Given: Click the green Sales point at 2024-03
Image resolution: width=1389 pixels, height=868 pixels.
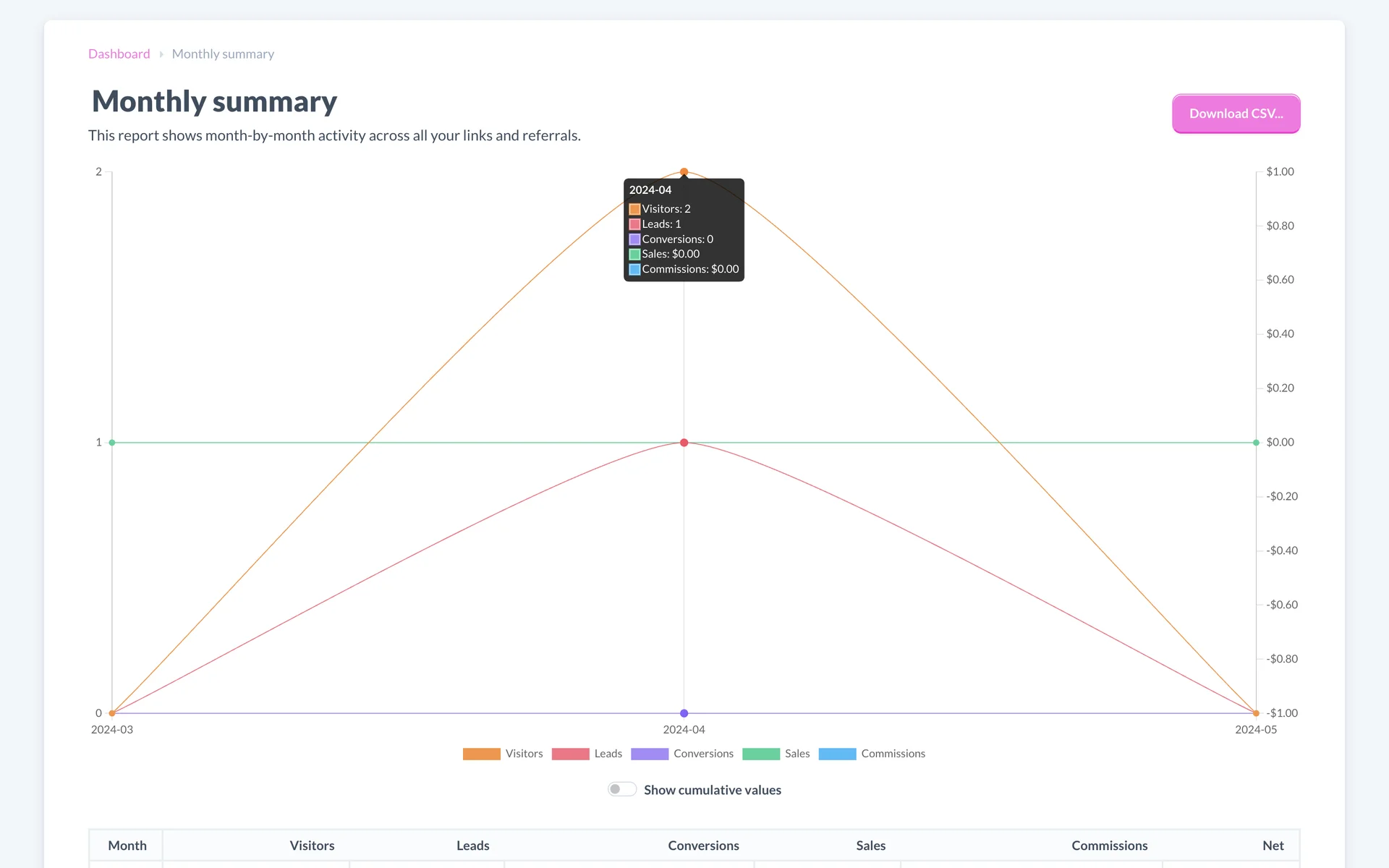Looking at the screenshot, I should coord(112,443).
